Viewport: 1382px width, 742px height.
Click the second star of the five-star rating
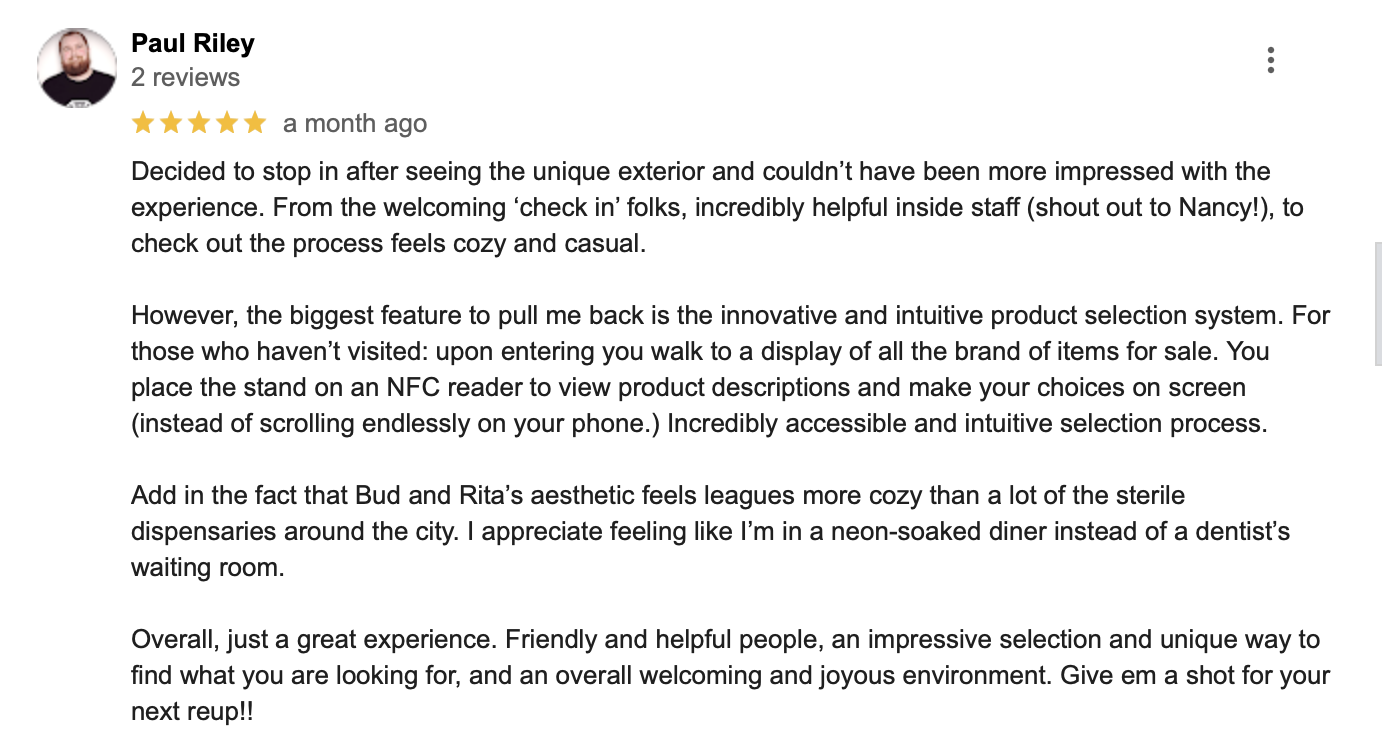tap(169, 122)
